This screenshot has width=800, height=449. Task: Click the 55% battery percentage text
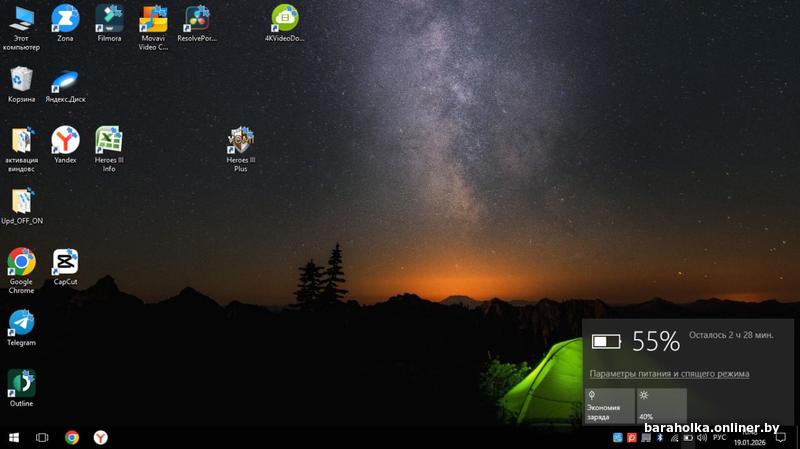(x=656, y=341)
